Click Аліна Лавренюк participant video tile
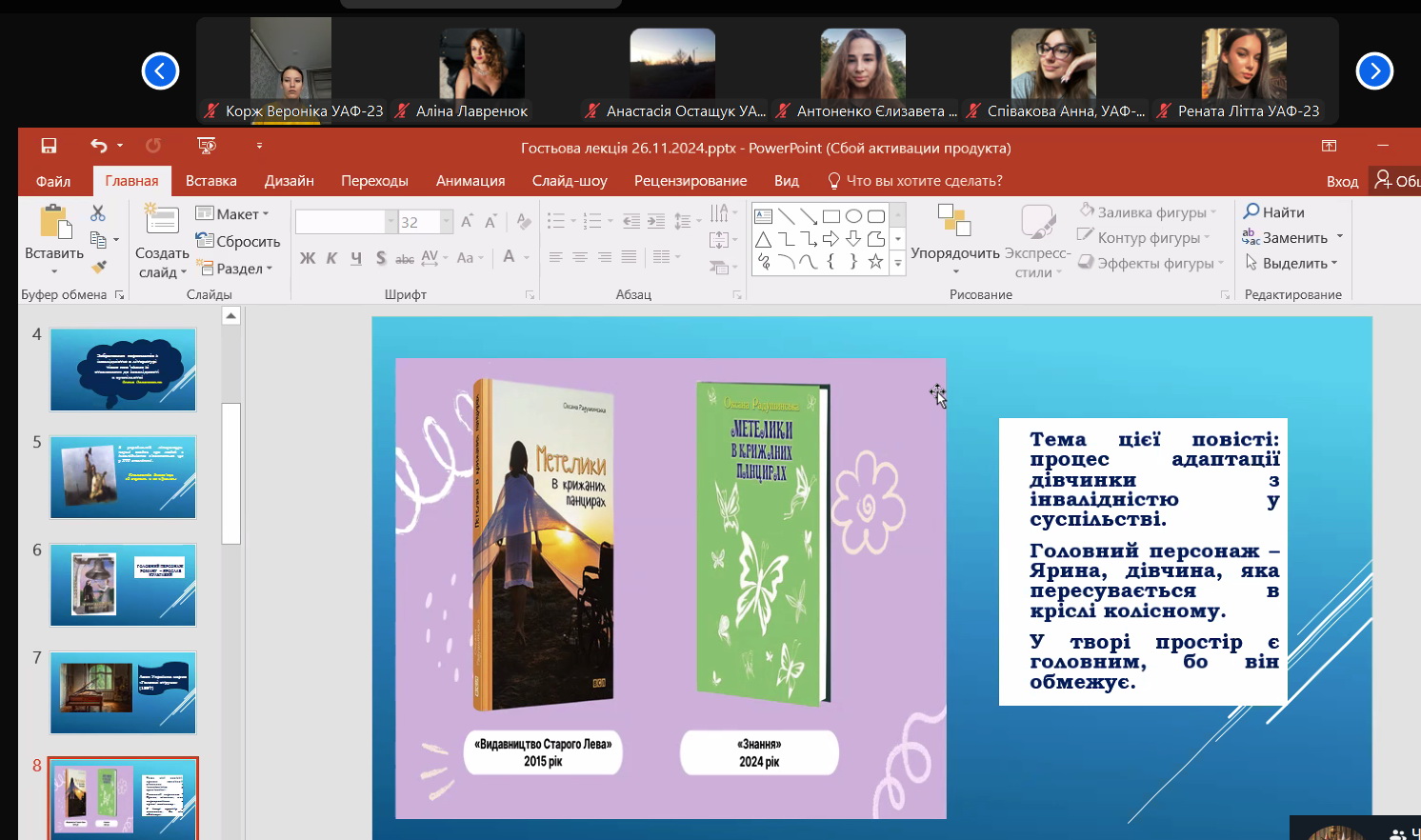 482,70
